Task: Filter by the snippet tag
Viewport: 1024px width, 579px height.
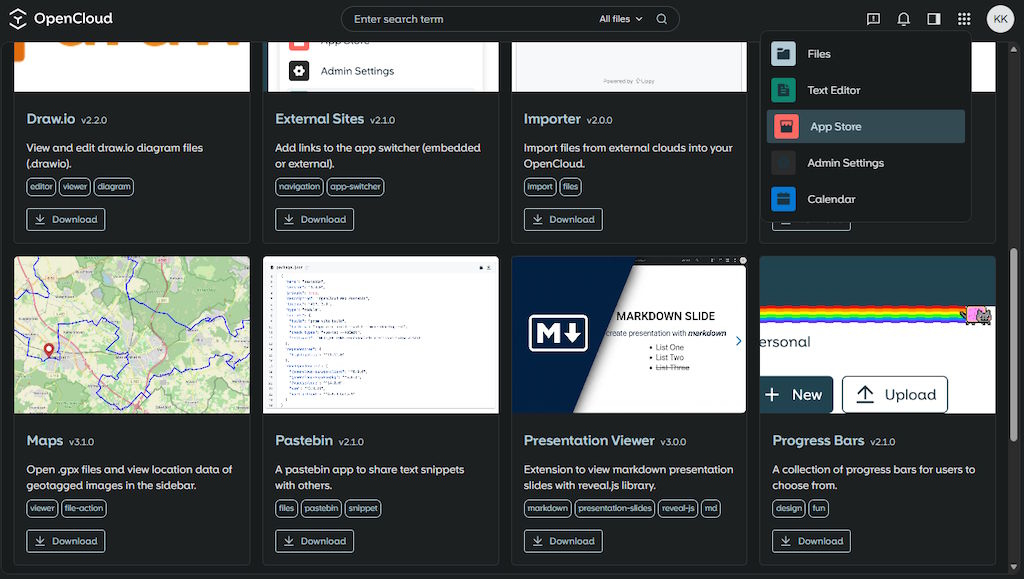Action: point(363,509)
